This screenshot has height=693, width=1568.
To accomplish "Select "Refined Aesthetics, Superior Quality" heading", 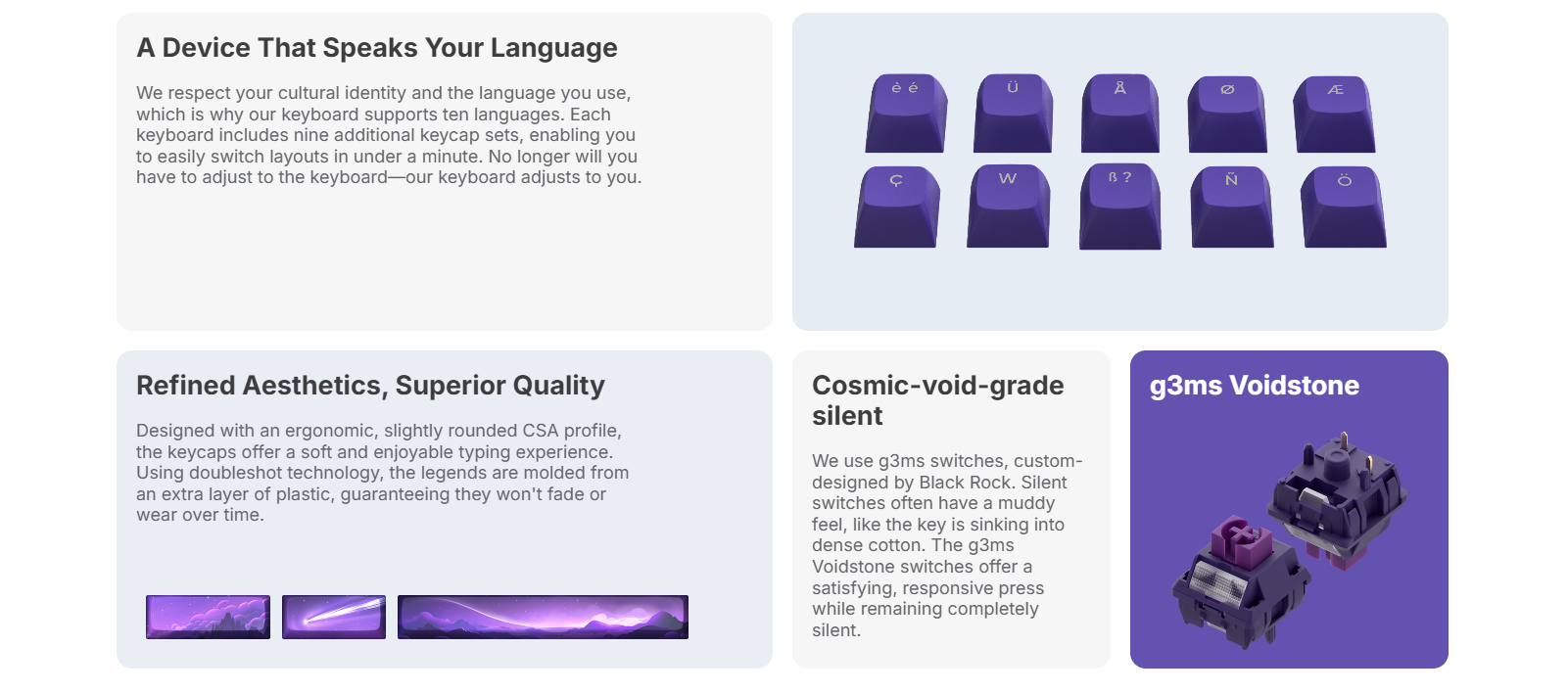I will pyautogui.click(x=370, y=386).
